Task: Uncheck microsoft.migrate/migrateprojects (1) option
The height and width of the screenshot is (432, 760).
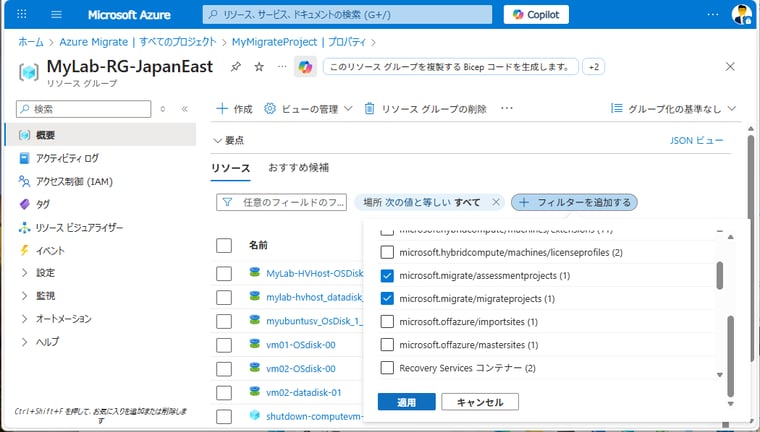Action: click(387, 299)
